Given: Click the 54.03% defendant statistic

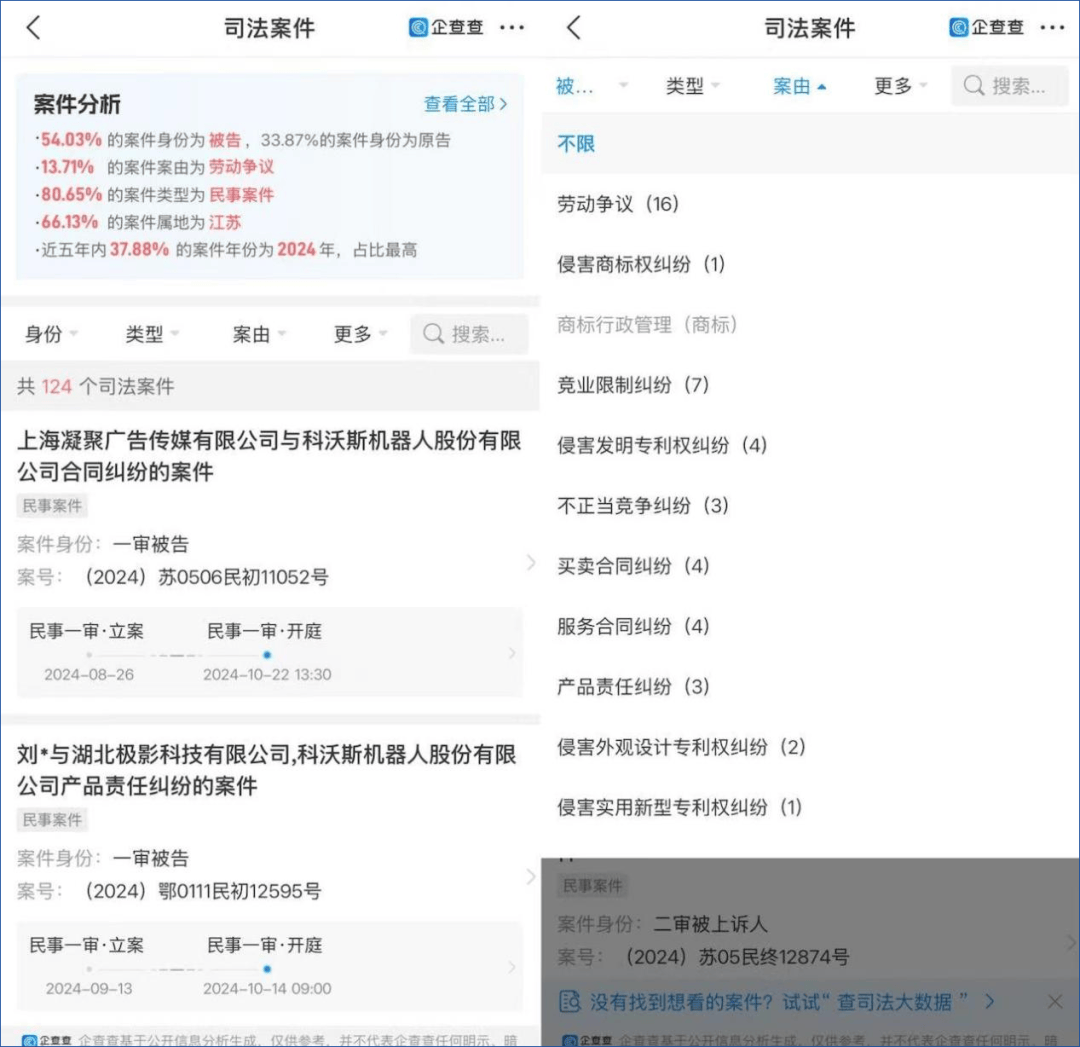Looking at the screenshot, I should [71, 140].
